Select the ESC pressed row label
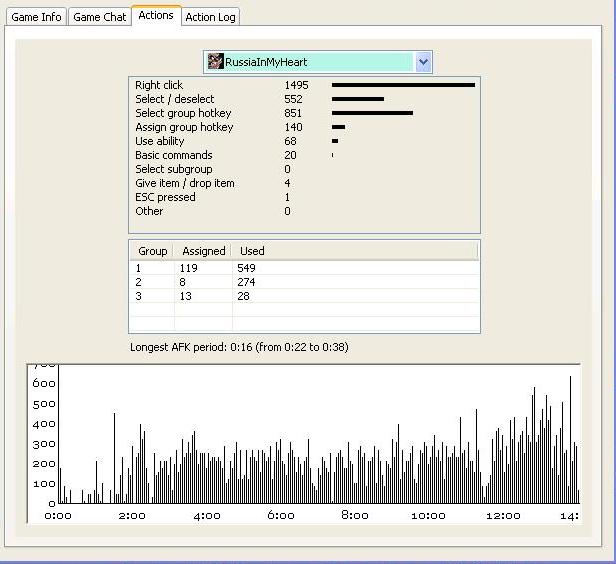 point(165,197)
